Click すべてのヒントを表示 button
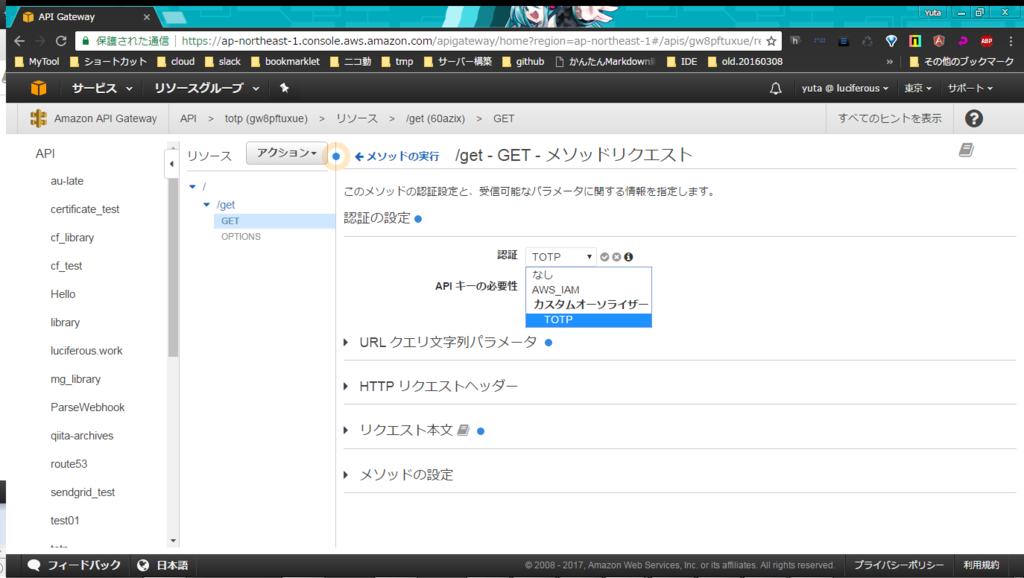This screenshot has width=1024, height=578. coord(889,118)
